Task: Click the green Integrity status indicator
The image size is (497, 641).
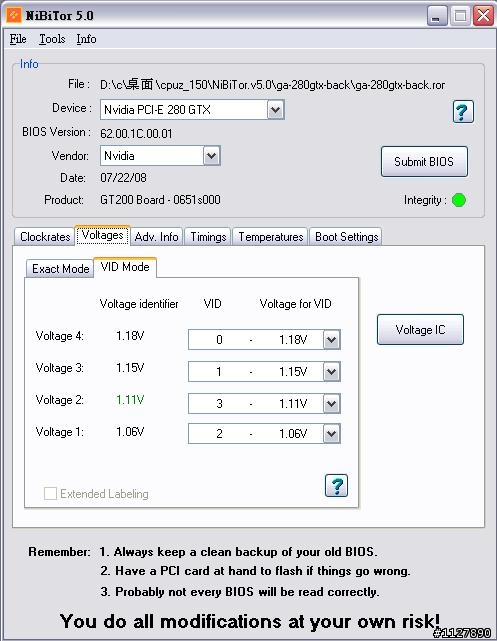Action: click(459, 200)
